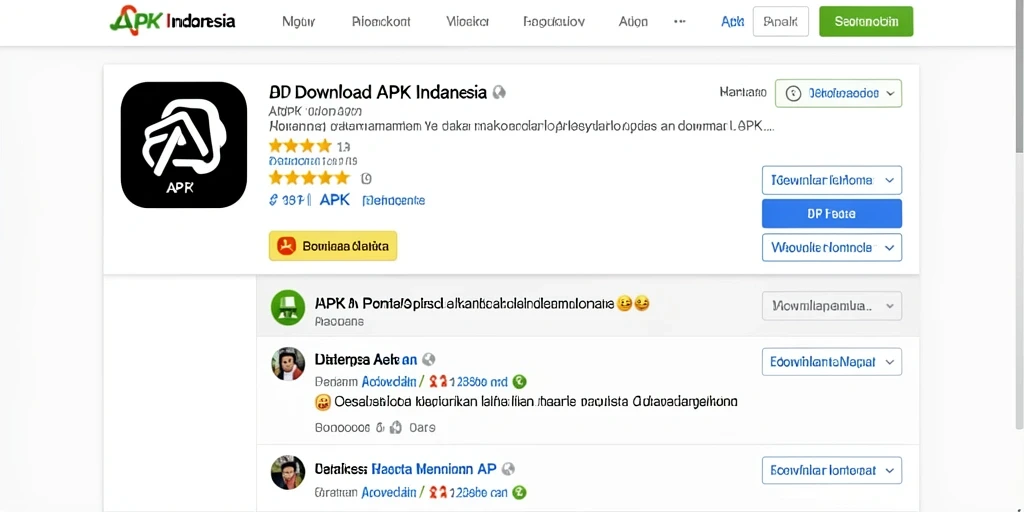Click the vertical scrollbar thumb at right edge

point(1019,77)
